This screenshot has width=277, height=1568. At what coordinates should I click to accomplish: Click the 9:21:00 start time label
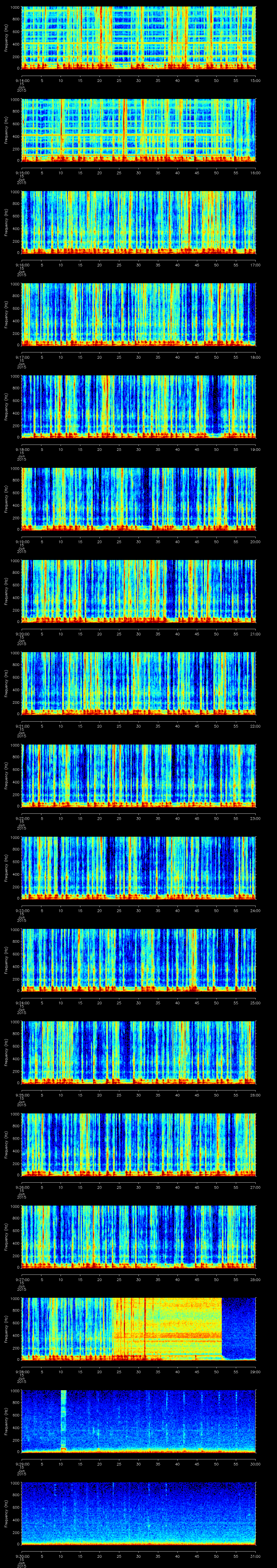22,726
